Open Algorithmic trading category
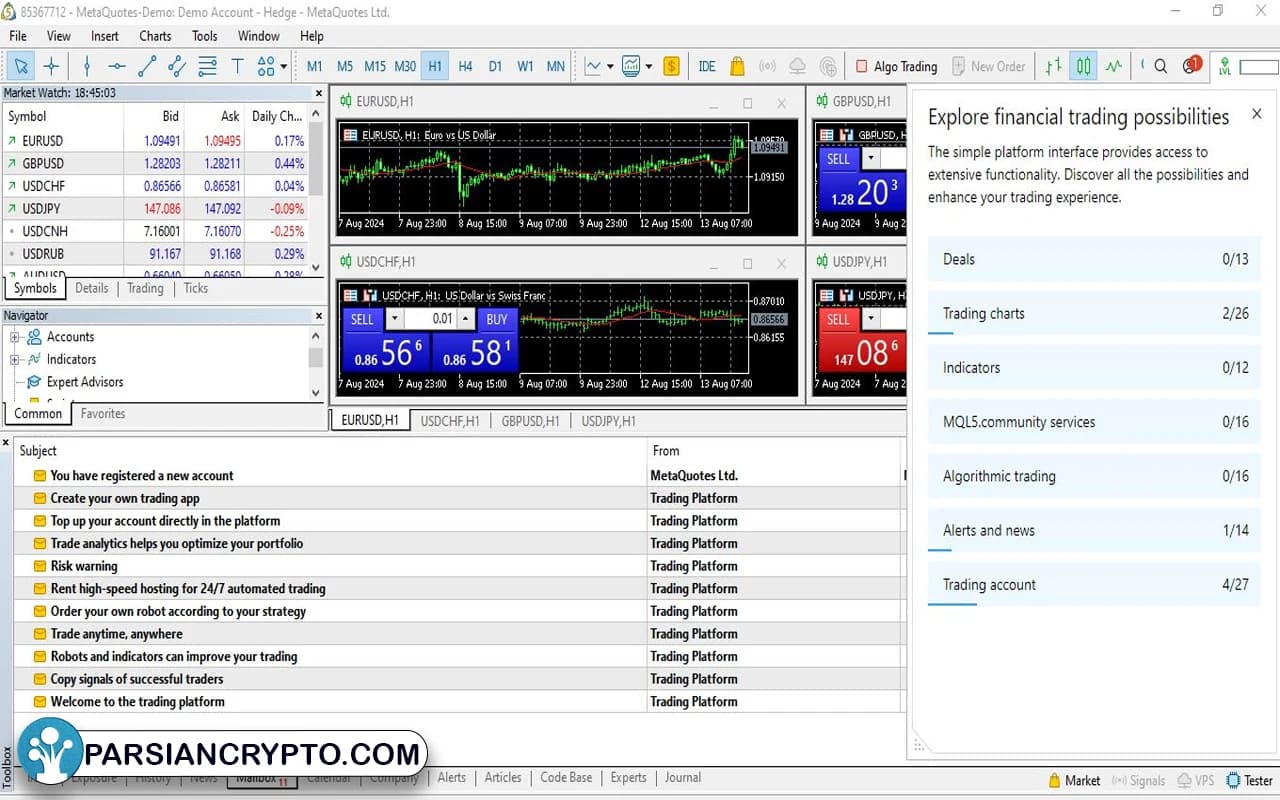Screen dimensions: 1280x800 click(x=1095, y=476)
